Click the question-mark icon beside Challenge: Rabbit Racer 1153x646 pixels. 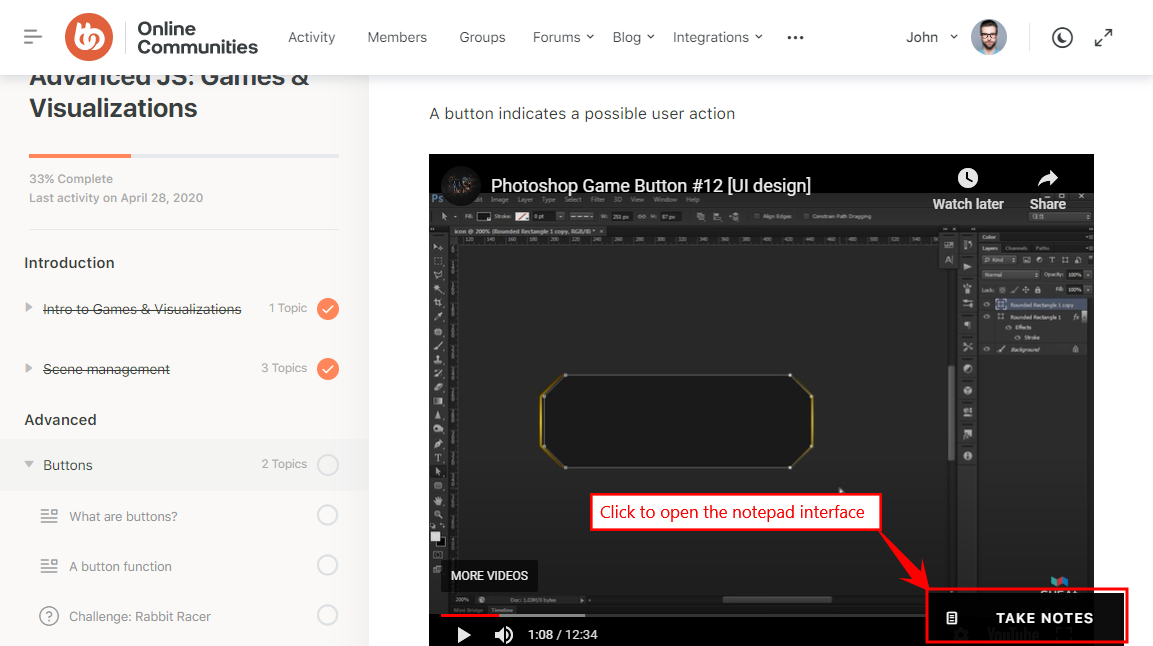(x=50, y=616)
